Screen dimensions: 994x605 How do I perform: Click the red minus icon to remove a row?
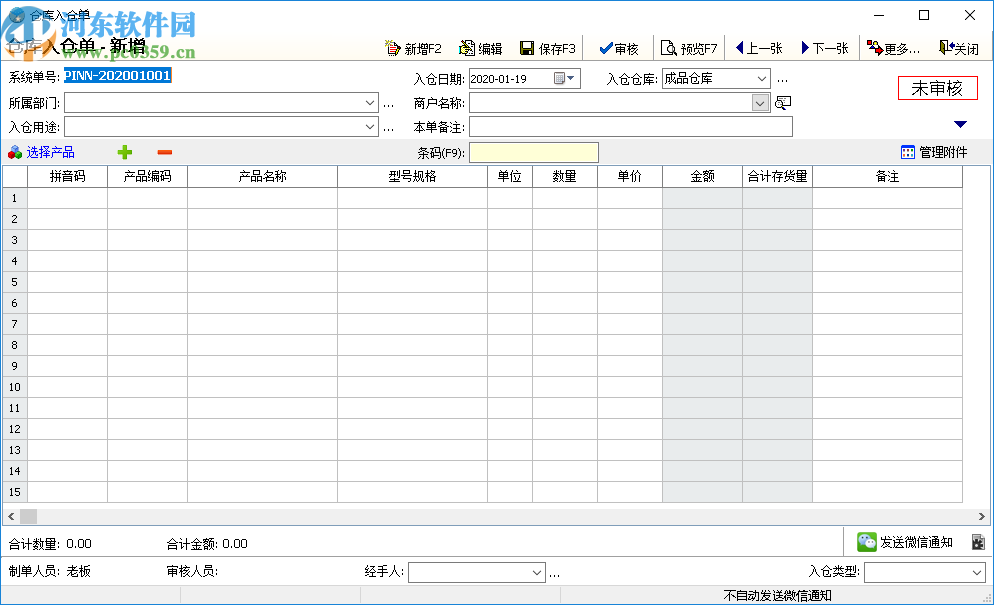pyautogui.click(x=164, y=152)
